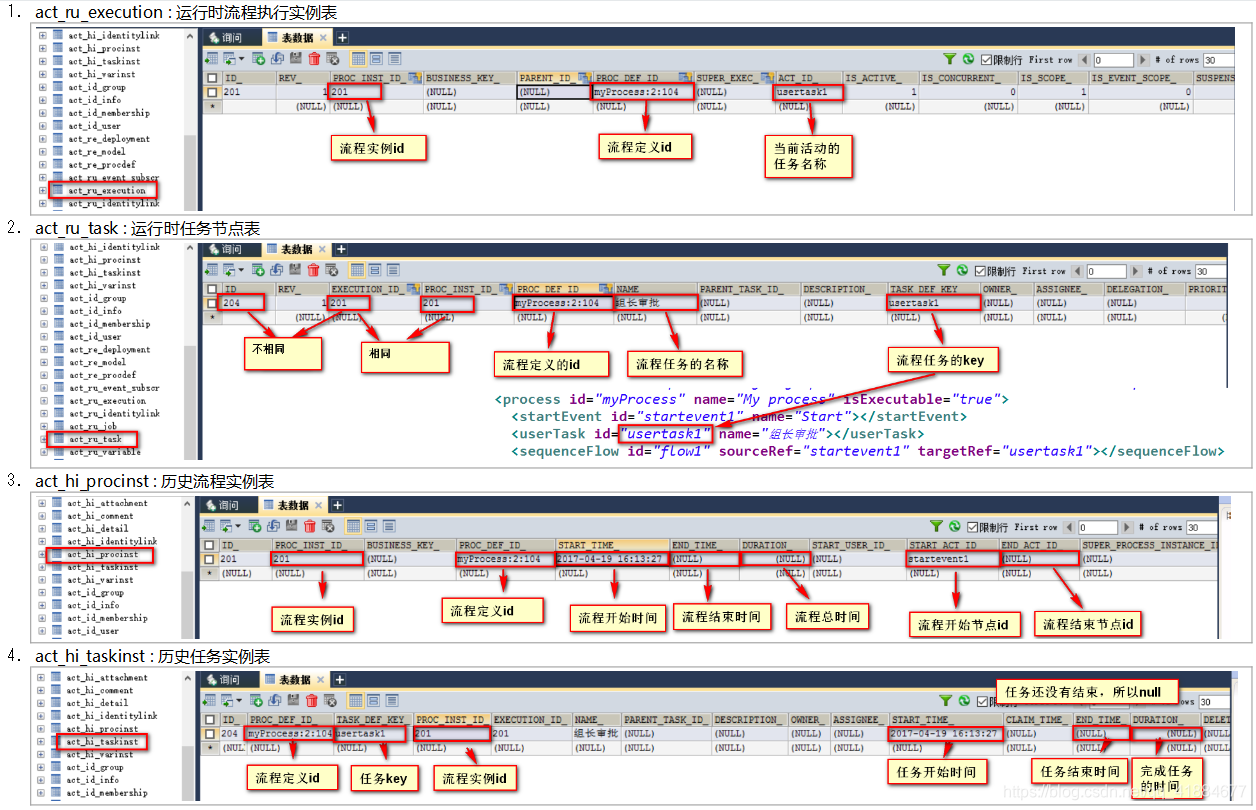Save changes in act_ru_task panel toolbar
The height and width of the screenshot is (810, 1256).
296,269
